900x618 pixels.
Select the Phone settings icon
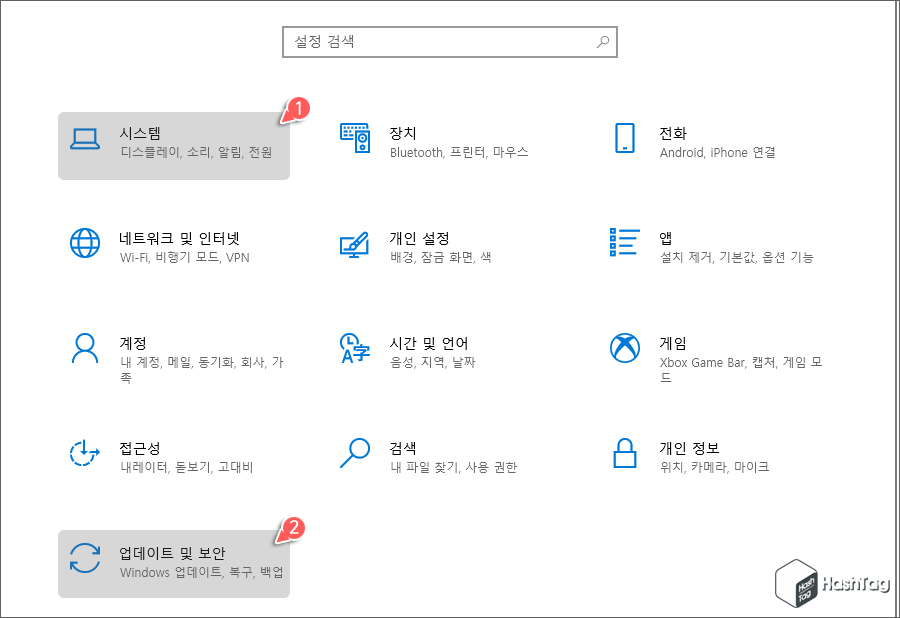pos(624,139)
